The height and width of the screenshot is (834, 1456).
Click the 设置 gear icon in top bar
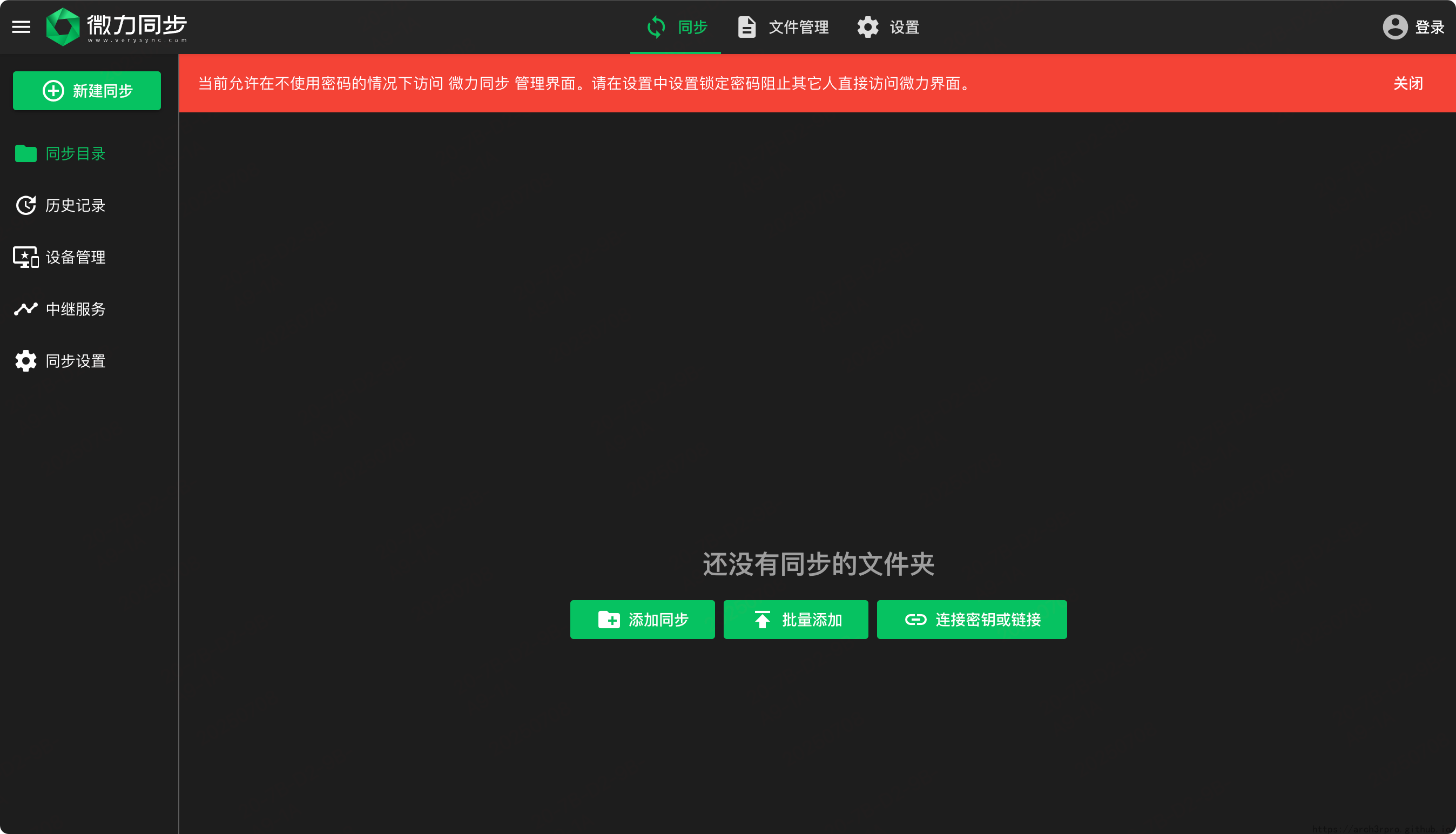868,27
